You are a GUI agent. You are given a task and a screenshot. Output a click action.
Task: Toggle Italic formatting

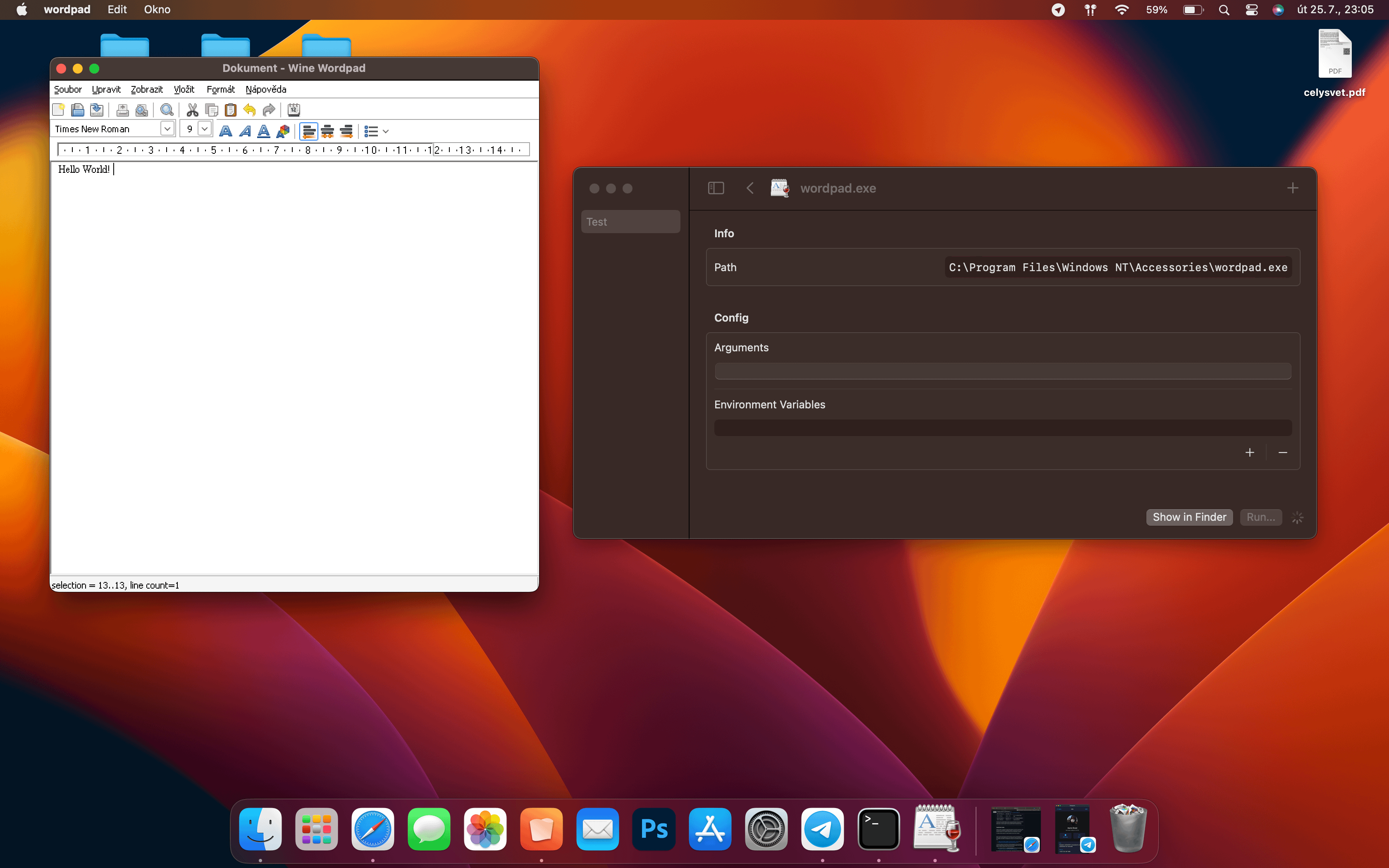244,131
